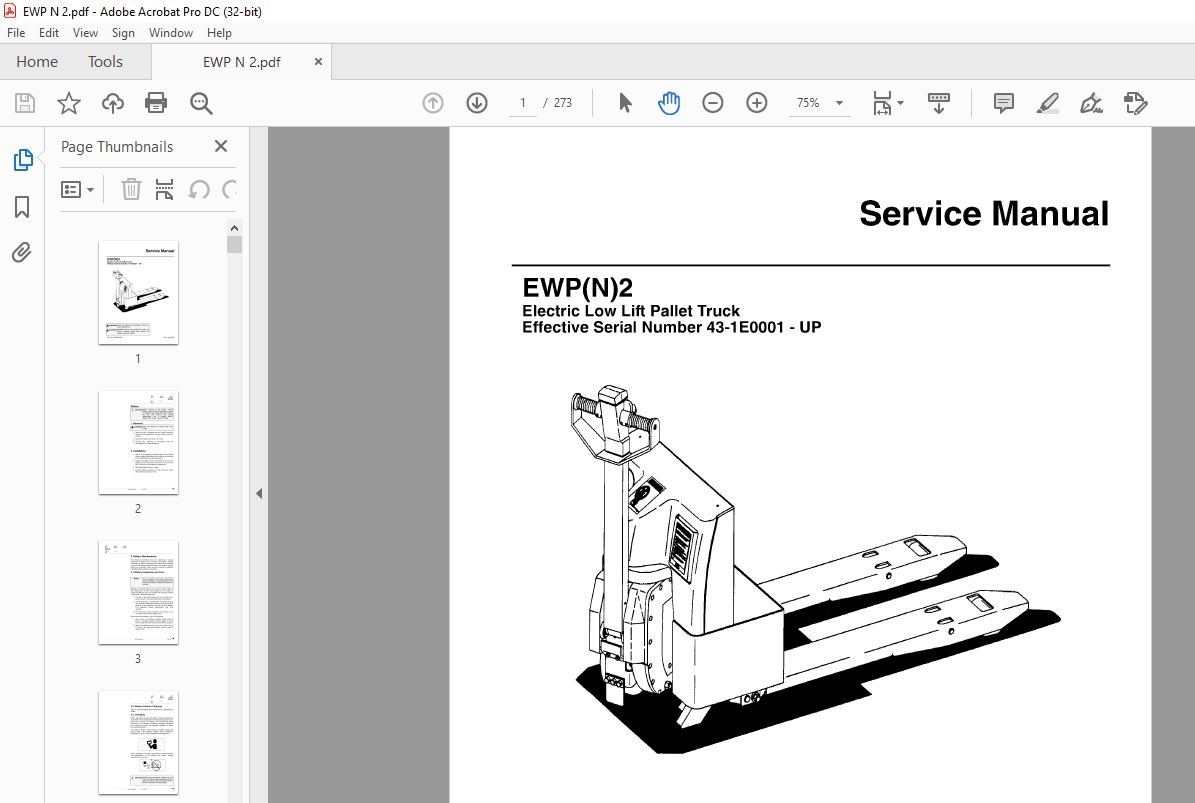Add the star bookmark to favorites
This screenshot has width=1195, height=803.
[x=69, y=103]
